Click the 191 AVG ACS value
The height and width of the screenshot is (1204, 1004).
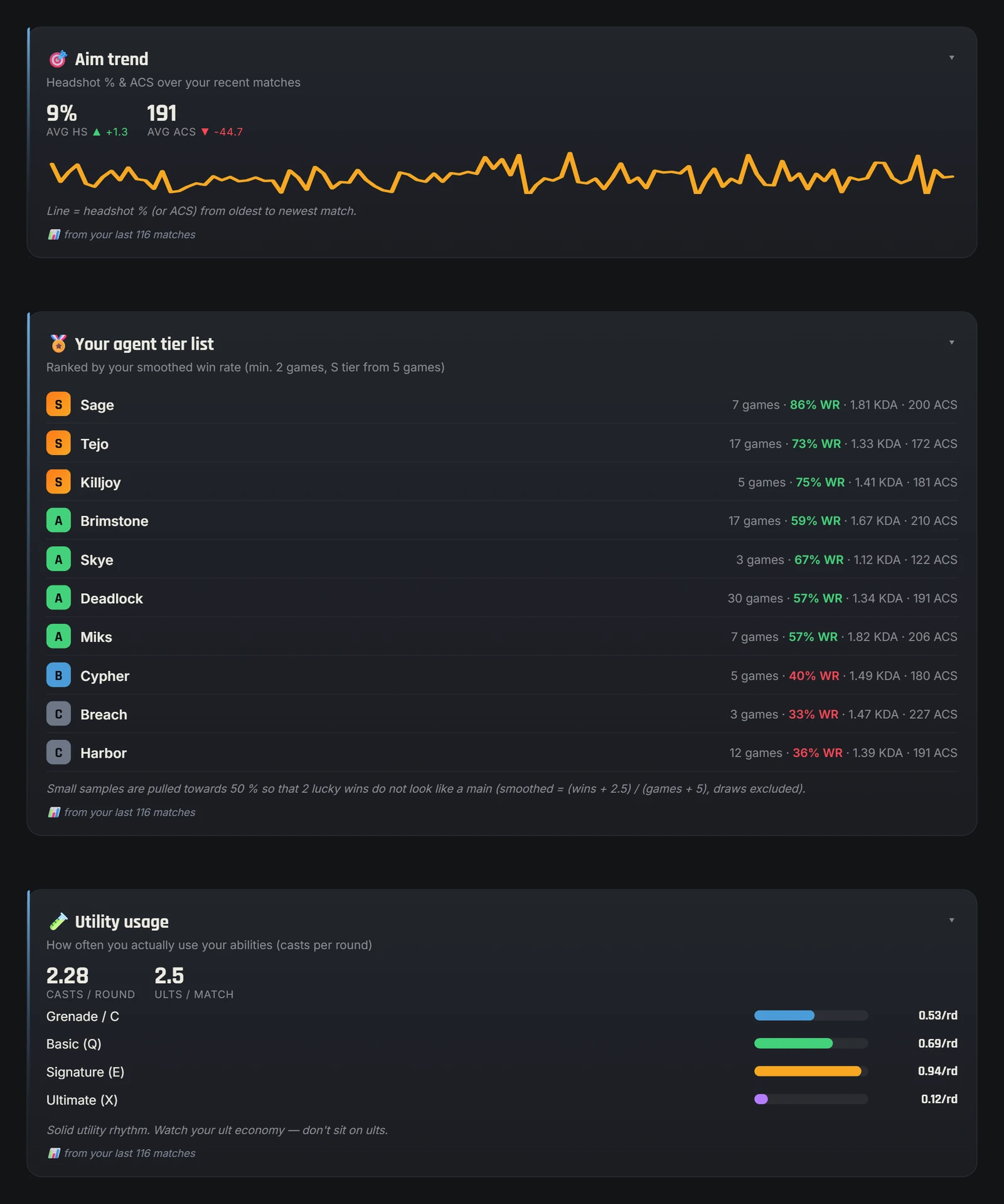coord(162,114)
